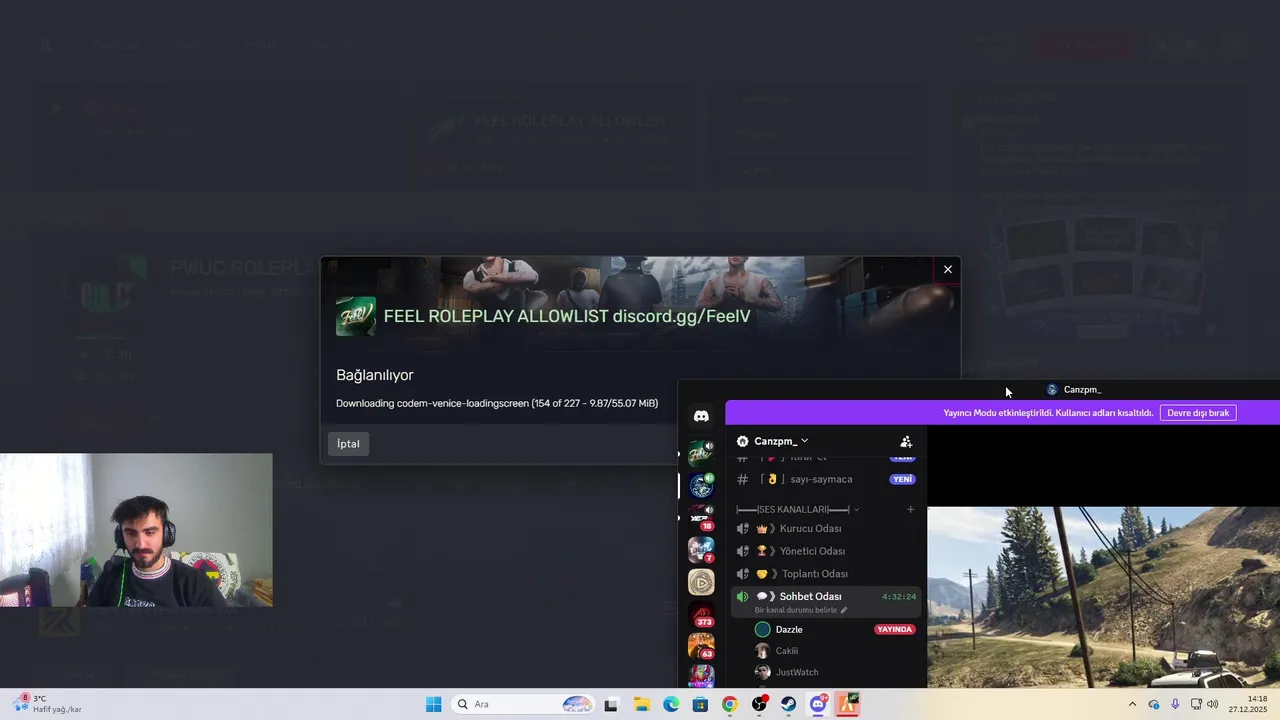
Task: Open Task View on taskbar
Action: coord(611,704)
